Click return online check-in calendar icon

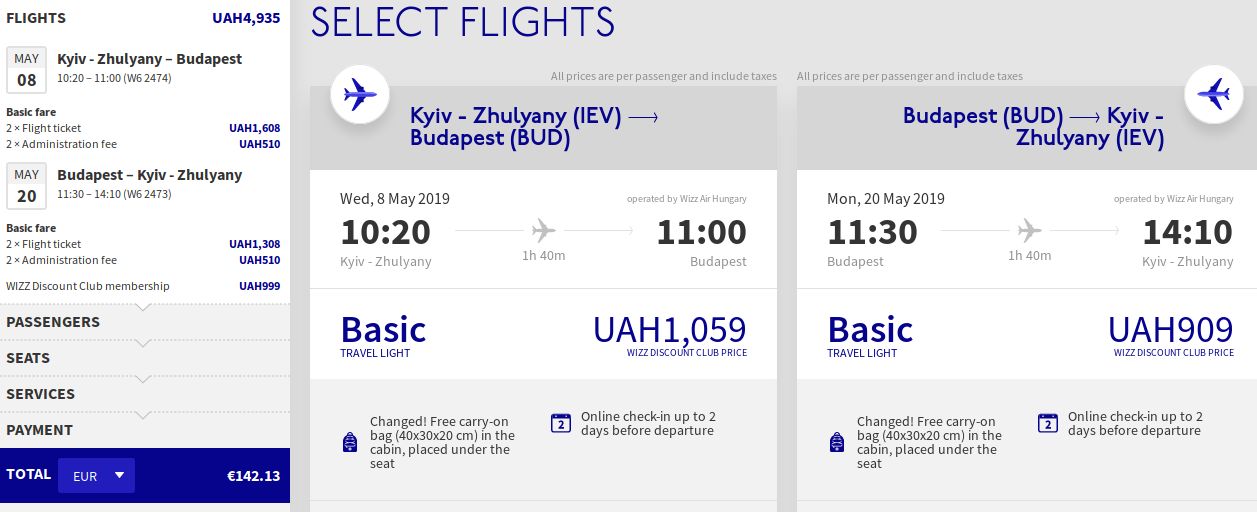pos(1048,423)
